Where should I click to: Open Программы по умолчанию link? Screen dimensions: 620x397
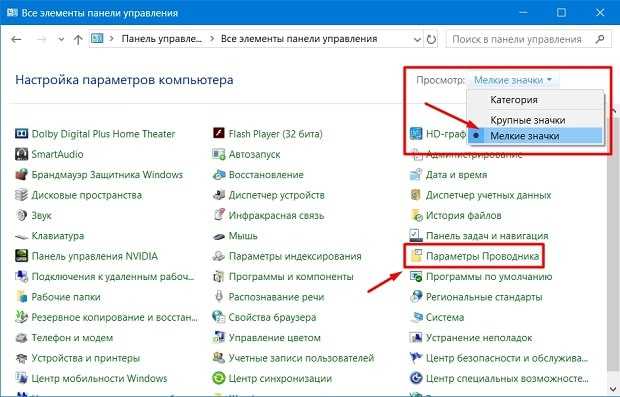click(x=489, y=276)
